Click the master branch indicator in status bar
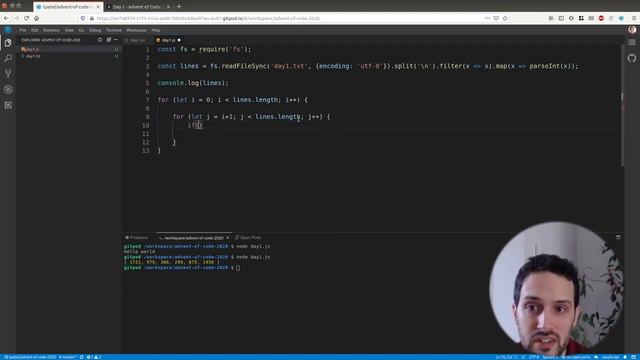The width and height of the screenshot is (640, 360). (68, 357)
